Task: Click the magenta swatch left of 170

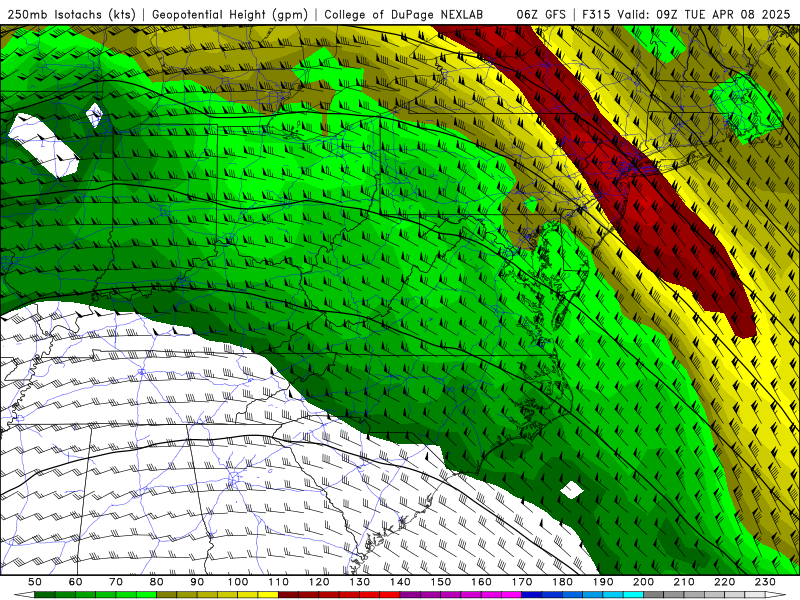Action: pos(512,595)
